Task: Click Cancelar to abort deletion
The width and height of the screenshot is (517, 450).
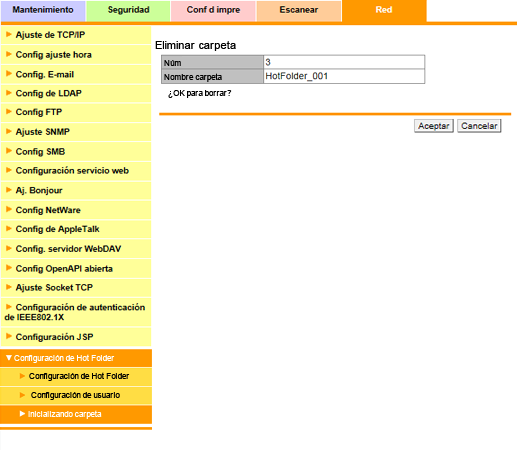Action: coord(479,126)
